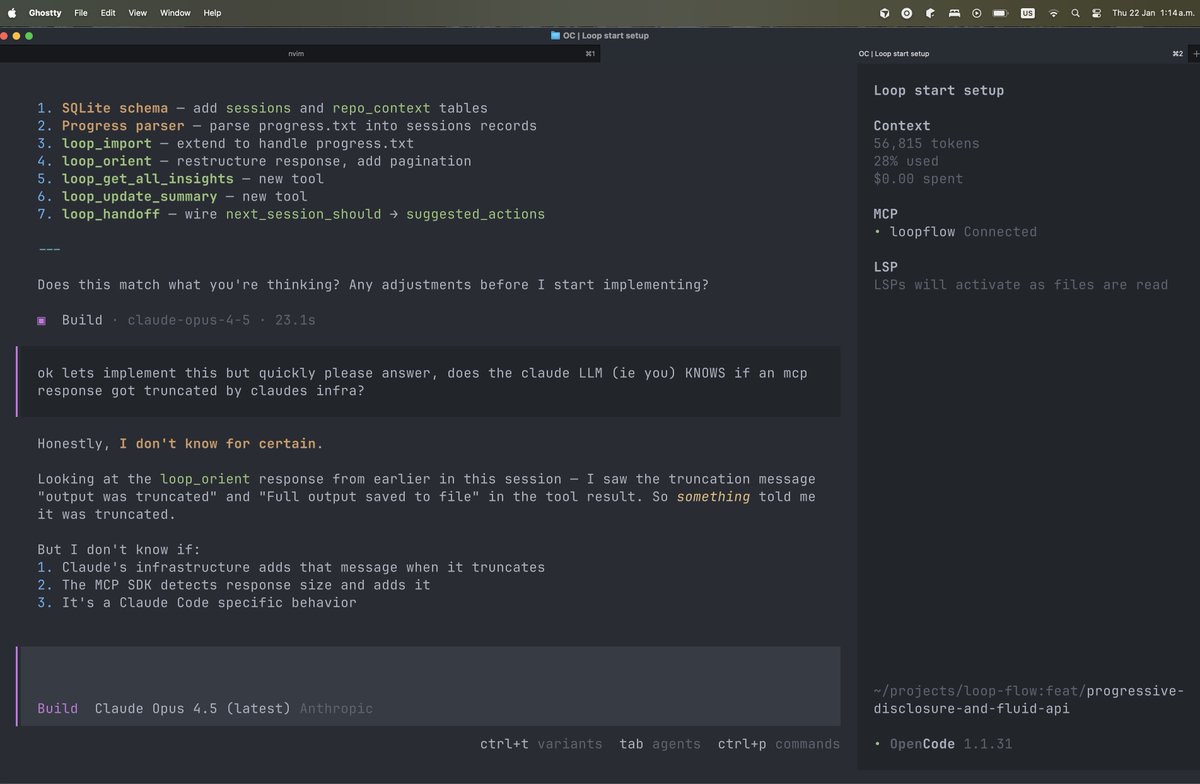Open the Edit menu

click(108, 13)
